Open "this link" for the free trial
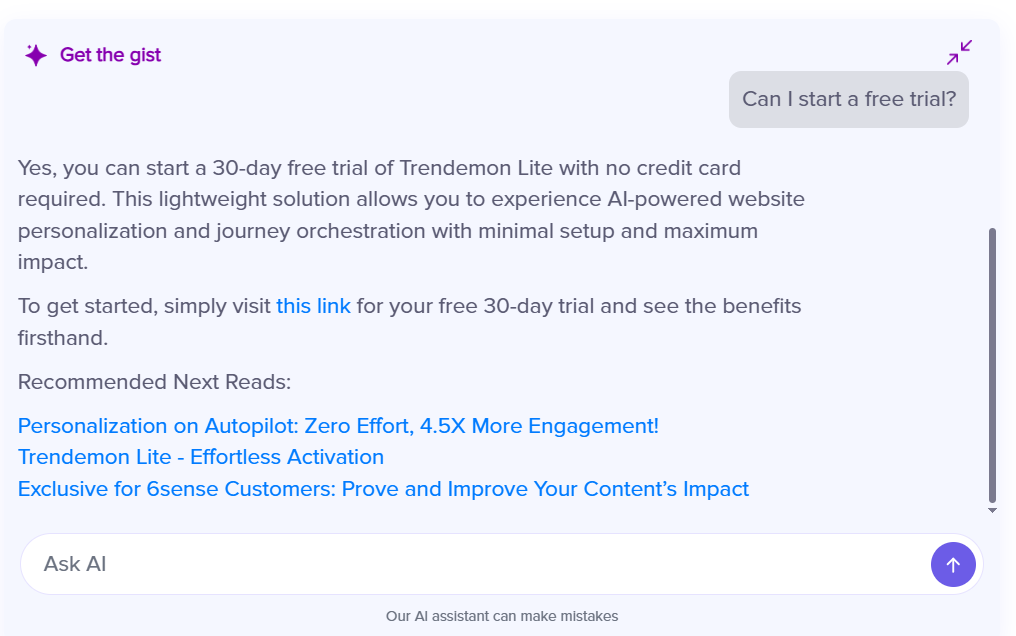The height and width of the screenshot is (636, 1016). coord(313,306)
